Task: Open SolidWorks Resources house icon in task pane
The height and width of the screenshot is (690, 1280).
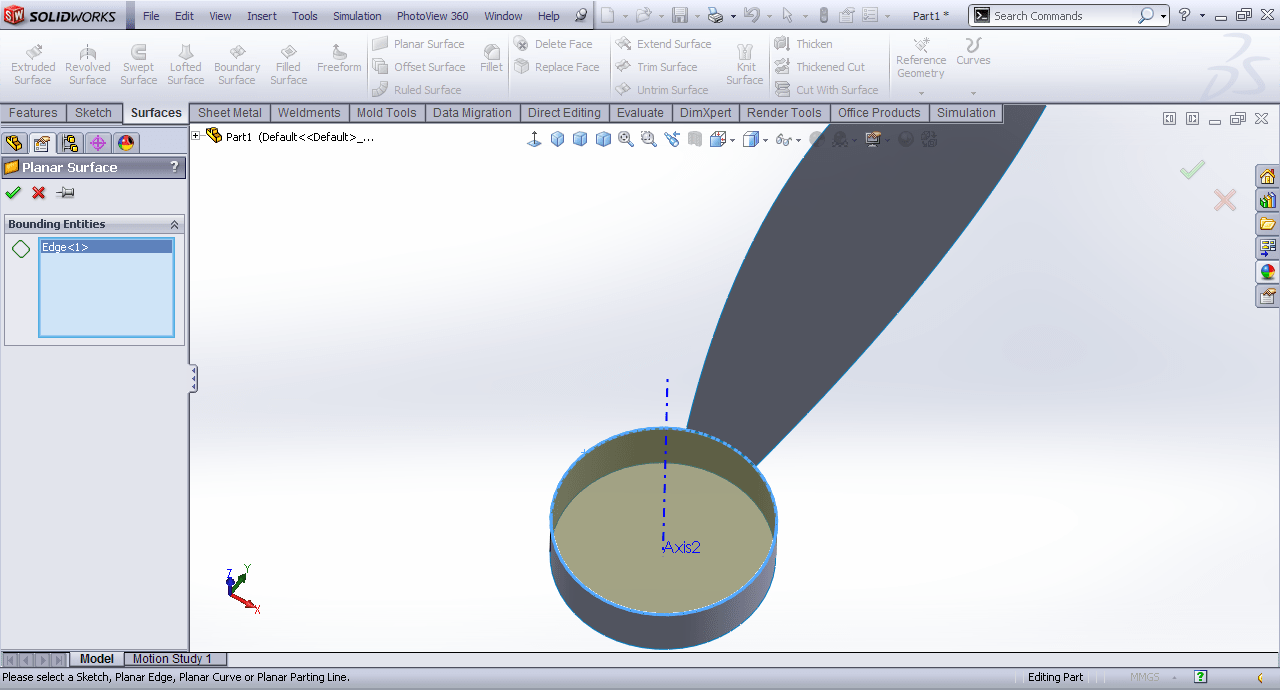Action: [1268, 177]
